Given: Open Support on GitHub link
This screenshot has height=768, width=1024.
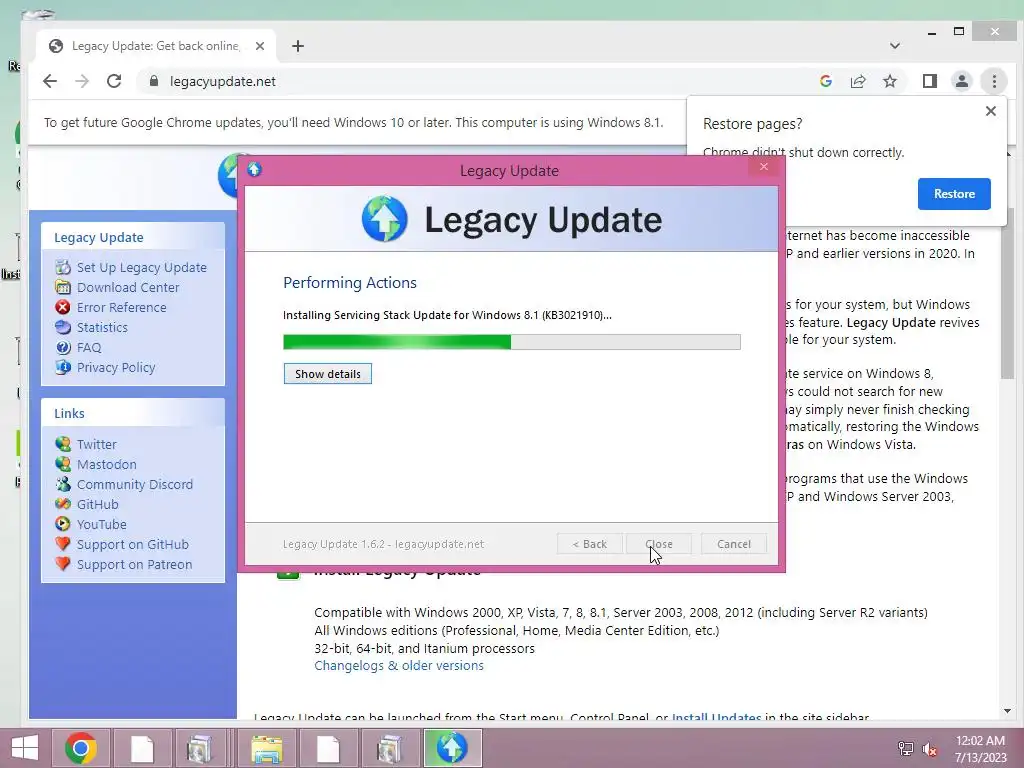Looking at the screenshot, I should click(133, 545).
